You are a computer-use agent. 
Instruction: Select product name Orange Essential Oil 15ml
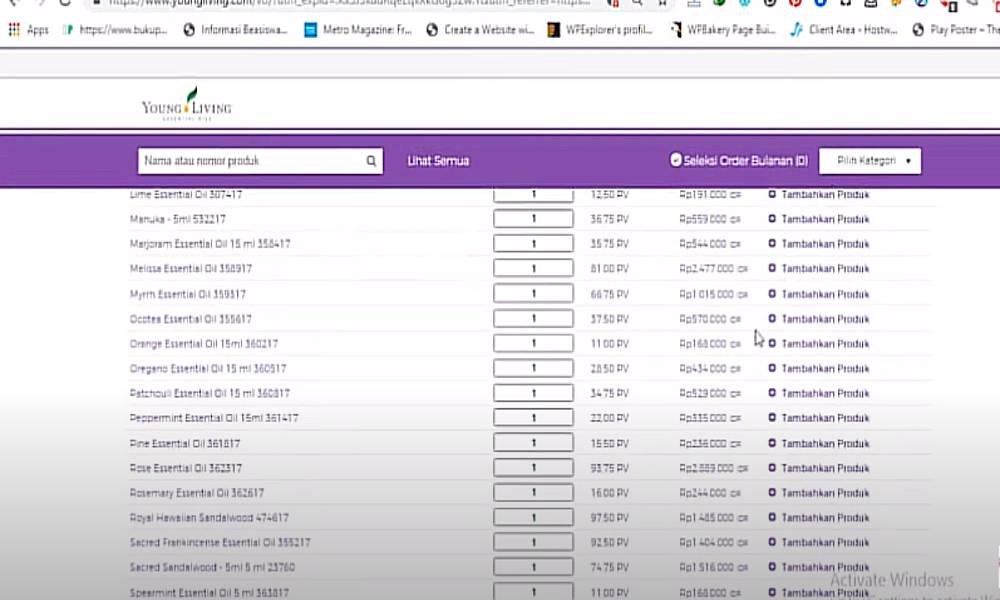203,344
